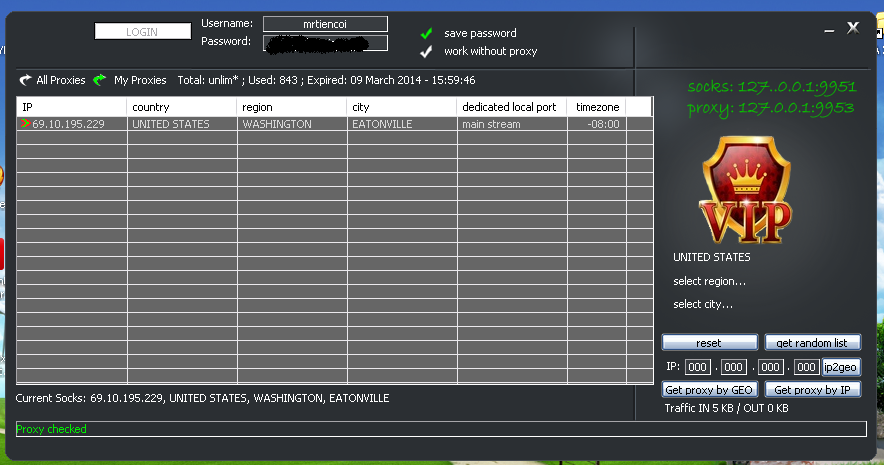This screenshot has width=884, height=465.
Task: Toggle the save password checkmark
Action: (426, 33)
